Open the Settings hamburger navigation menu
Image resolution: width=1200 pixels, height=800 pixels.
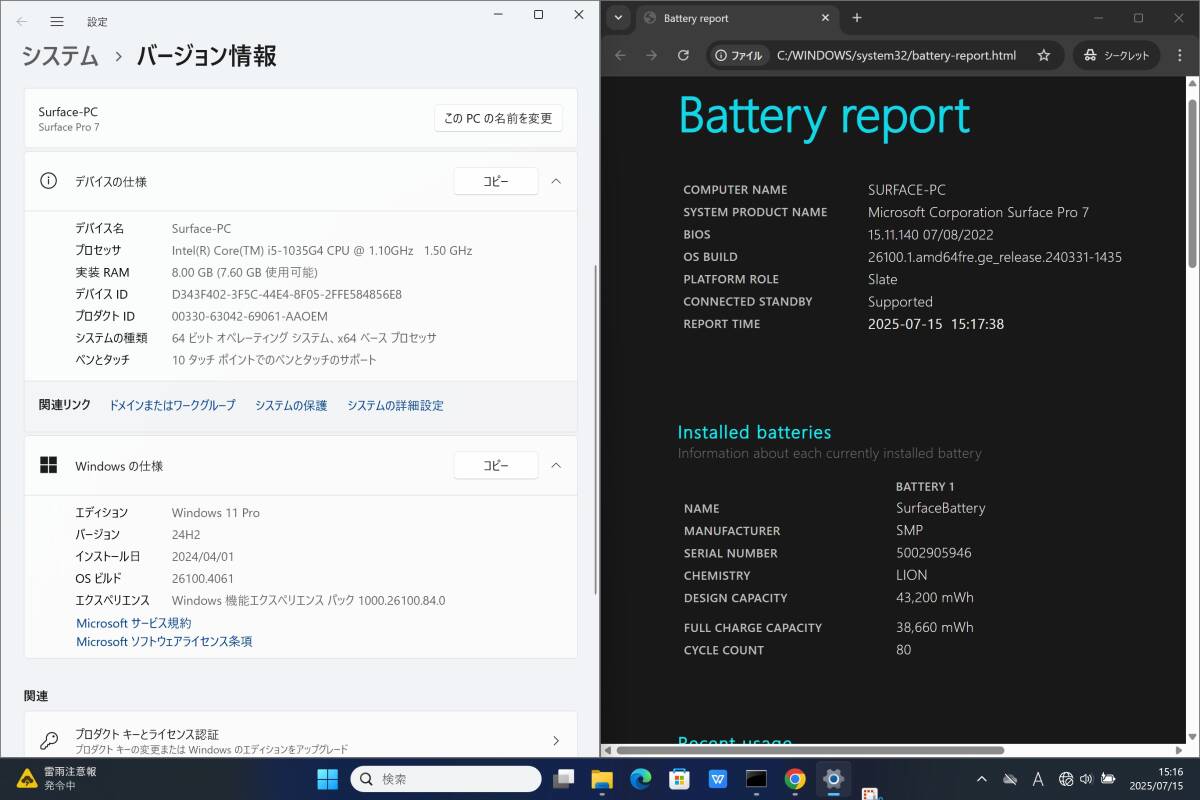click(x=57, y=21)
